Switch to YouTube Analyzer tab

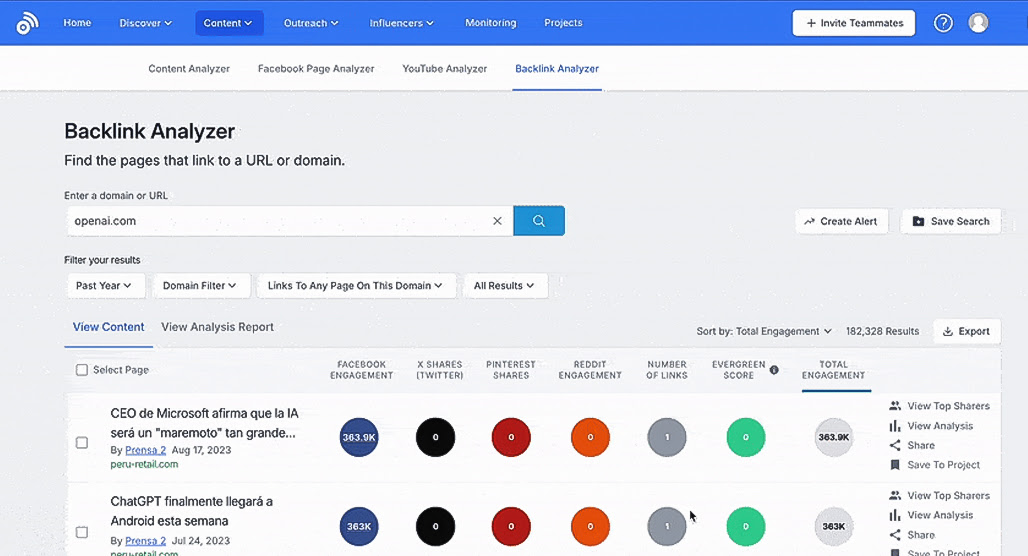445,69
